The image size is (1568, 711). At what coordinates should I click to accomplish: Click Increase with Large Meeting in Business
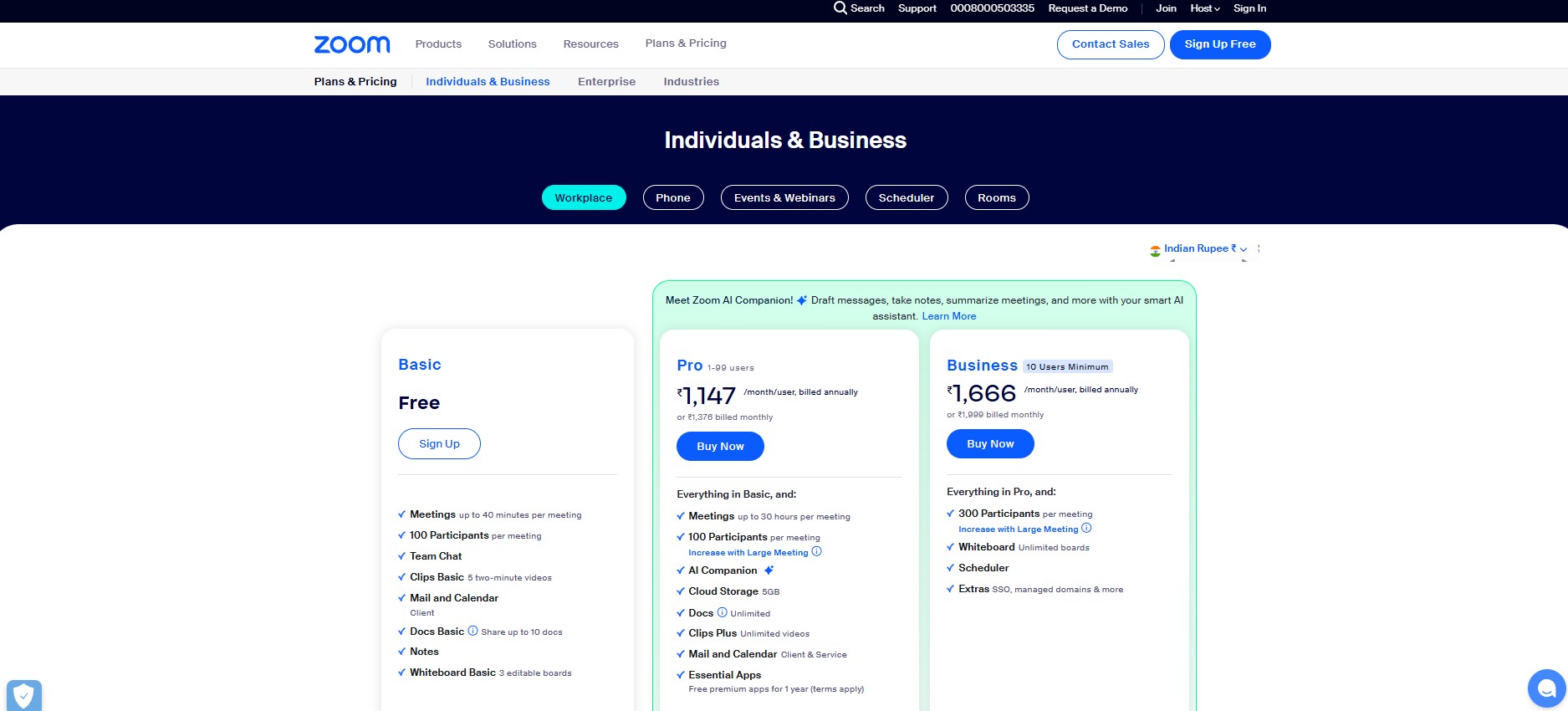tap(1019, 529)
